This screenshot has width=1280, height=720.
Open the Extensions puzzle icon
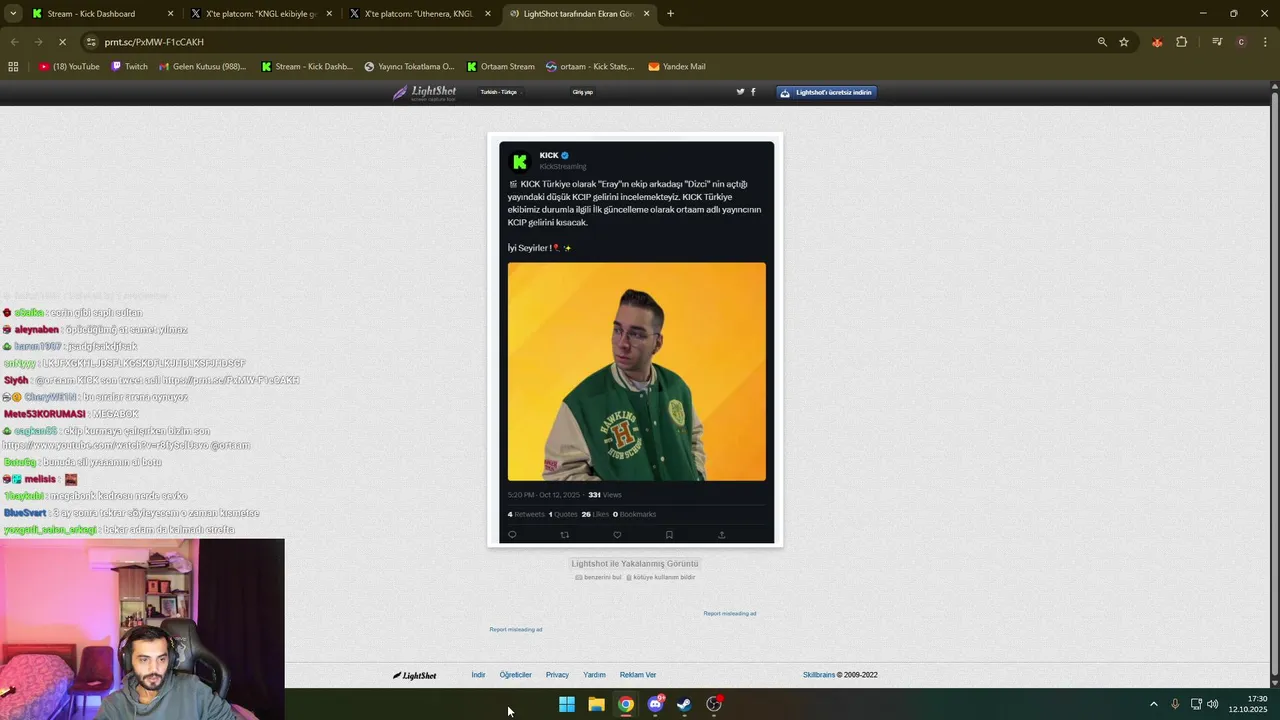1181,42
